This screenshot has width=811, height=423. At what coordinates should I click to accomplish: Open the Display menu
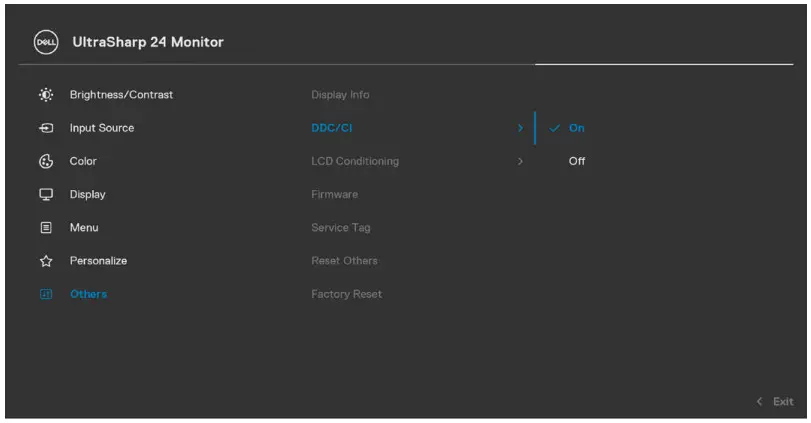tap(87, 194)
